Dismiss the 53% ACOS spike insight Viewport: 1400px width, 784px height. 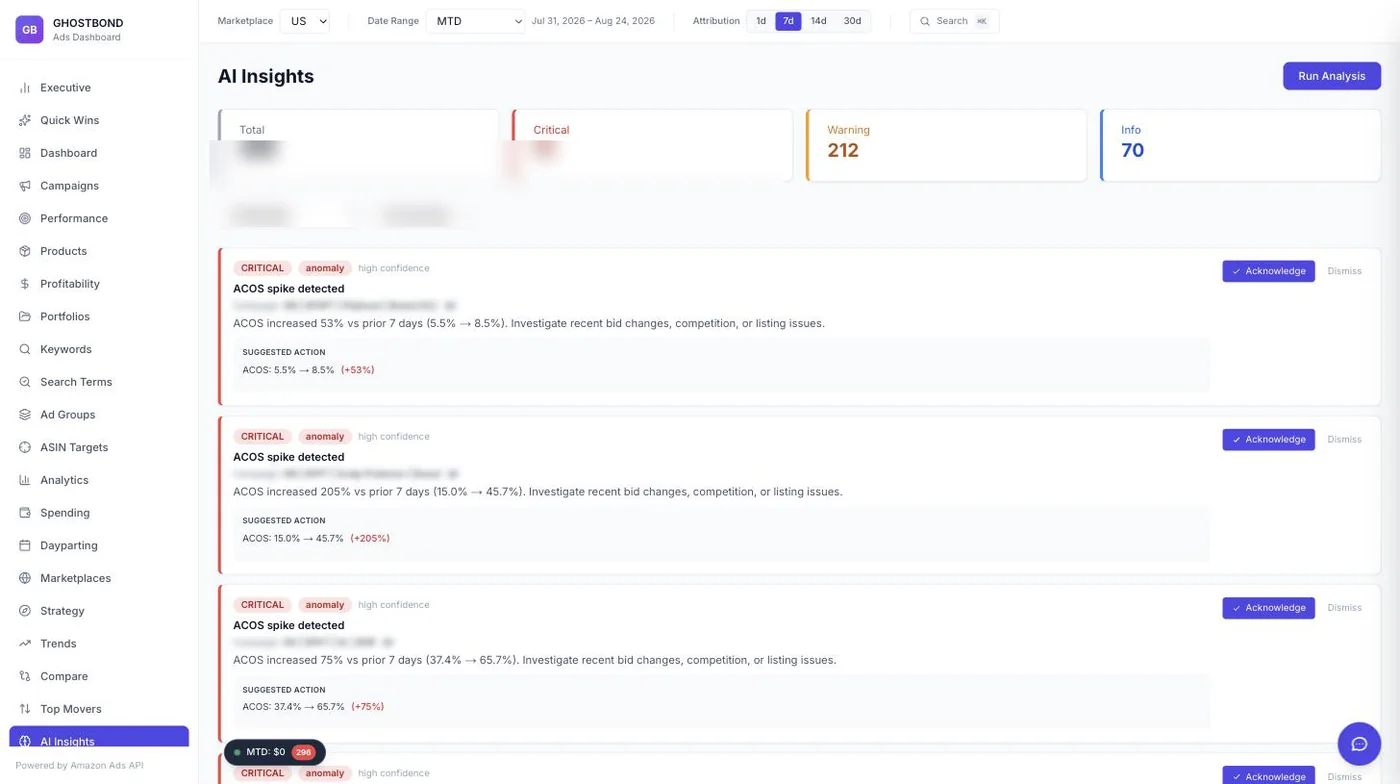(x=1344, y=271)
